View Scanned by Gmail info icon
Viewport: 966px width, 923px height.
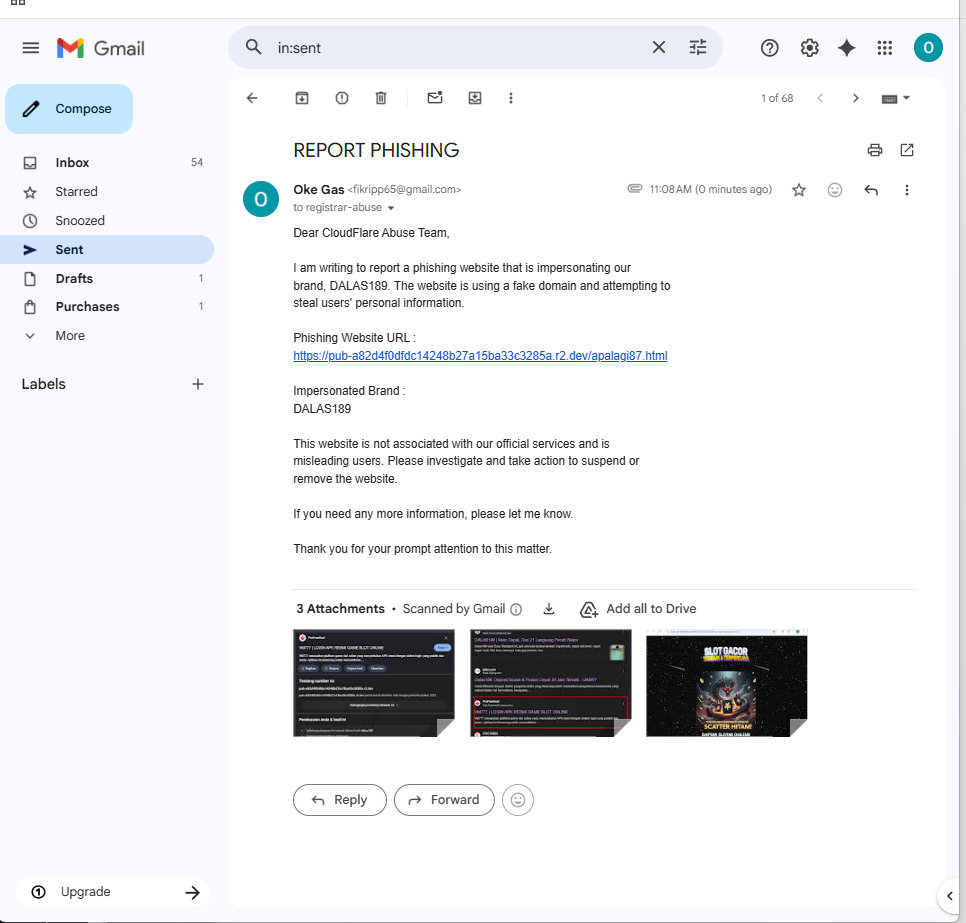coord(516,609)
